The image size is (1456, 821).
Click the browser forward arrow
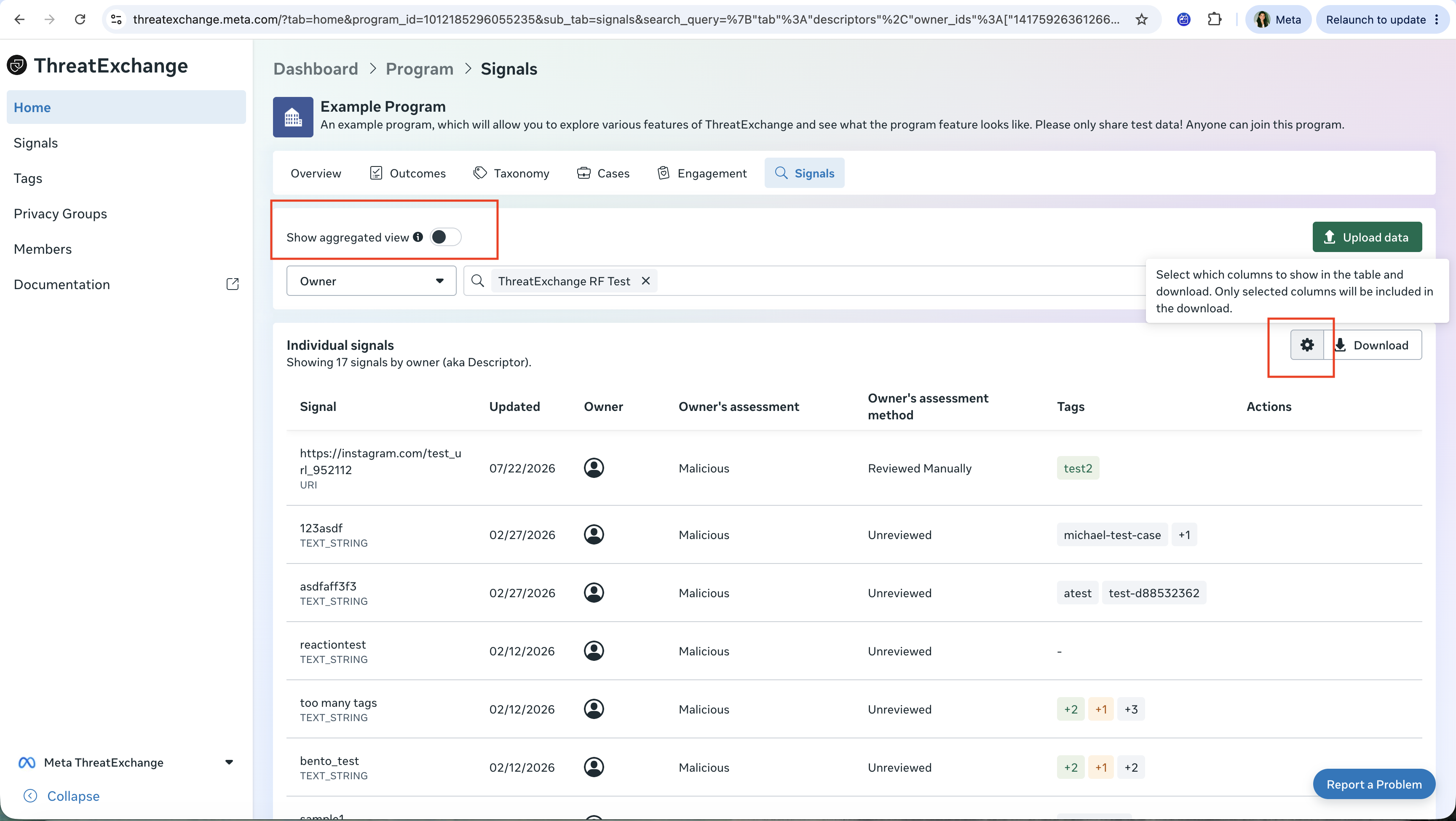click(50, 19)
